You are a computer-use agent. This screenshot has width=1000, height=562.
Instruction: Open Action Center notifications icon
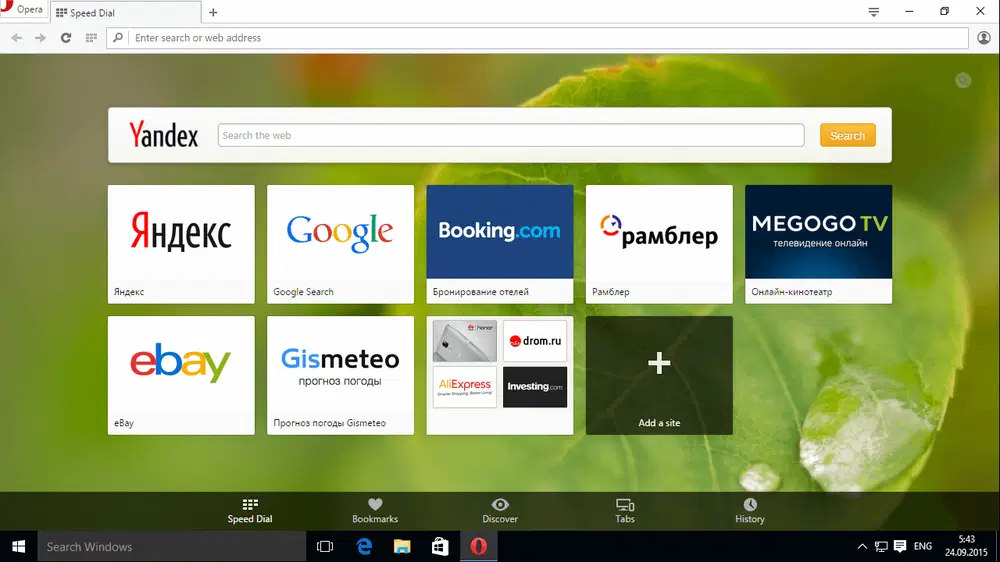[900, 547]
